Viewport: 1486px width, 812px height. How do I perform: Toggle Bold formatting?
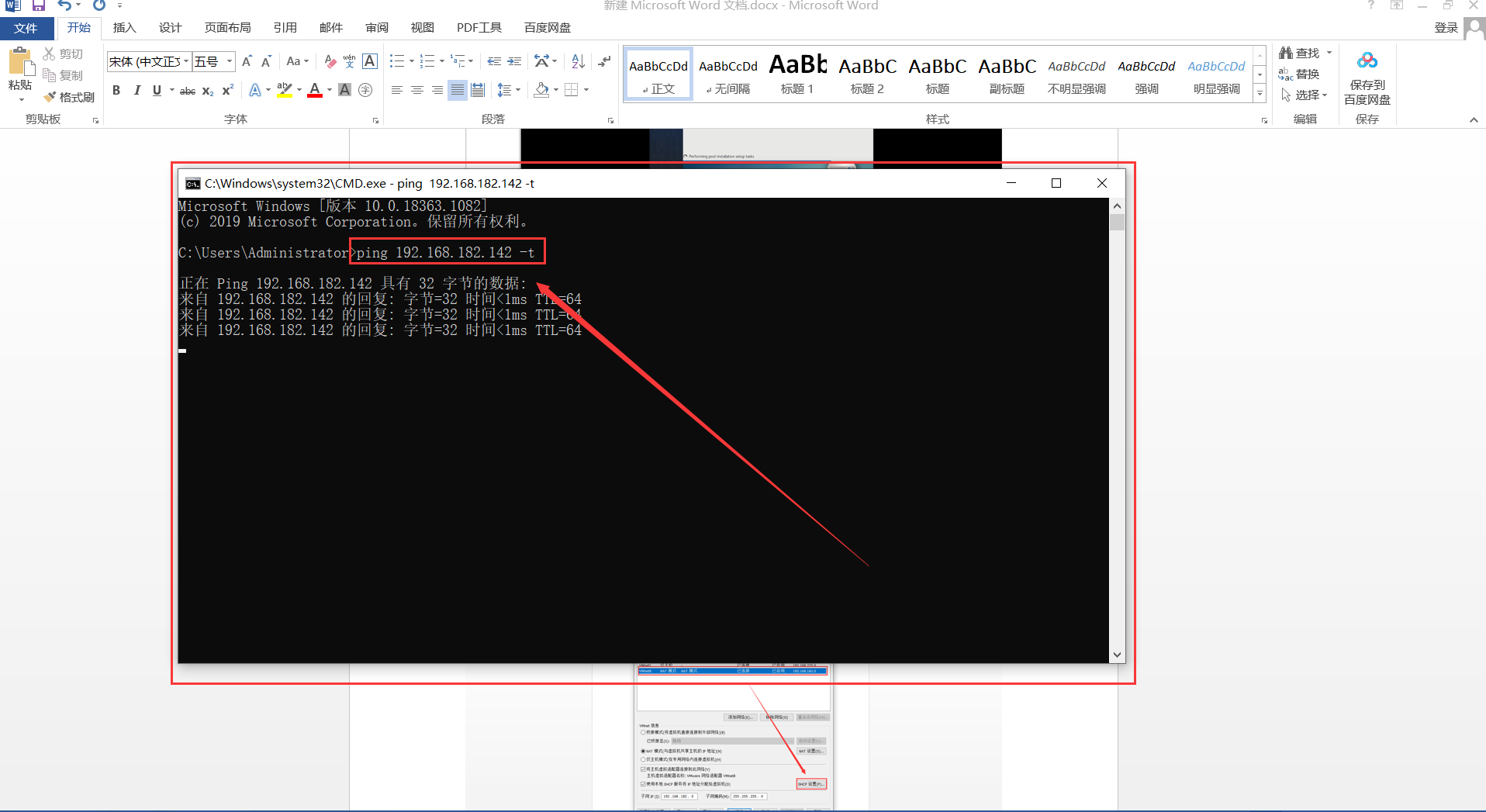[x=116, y=90]
